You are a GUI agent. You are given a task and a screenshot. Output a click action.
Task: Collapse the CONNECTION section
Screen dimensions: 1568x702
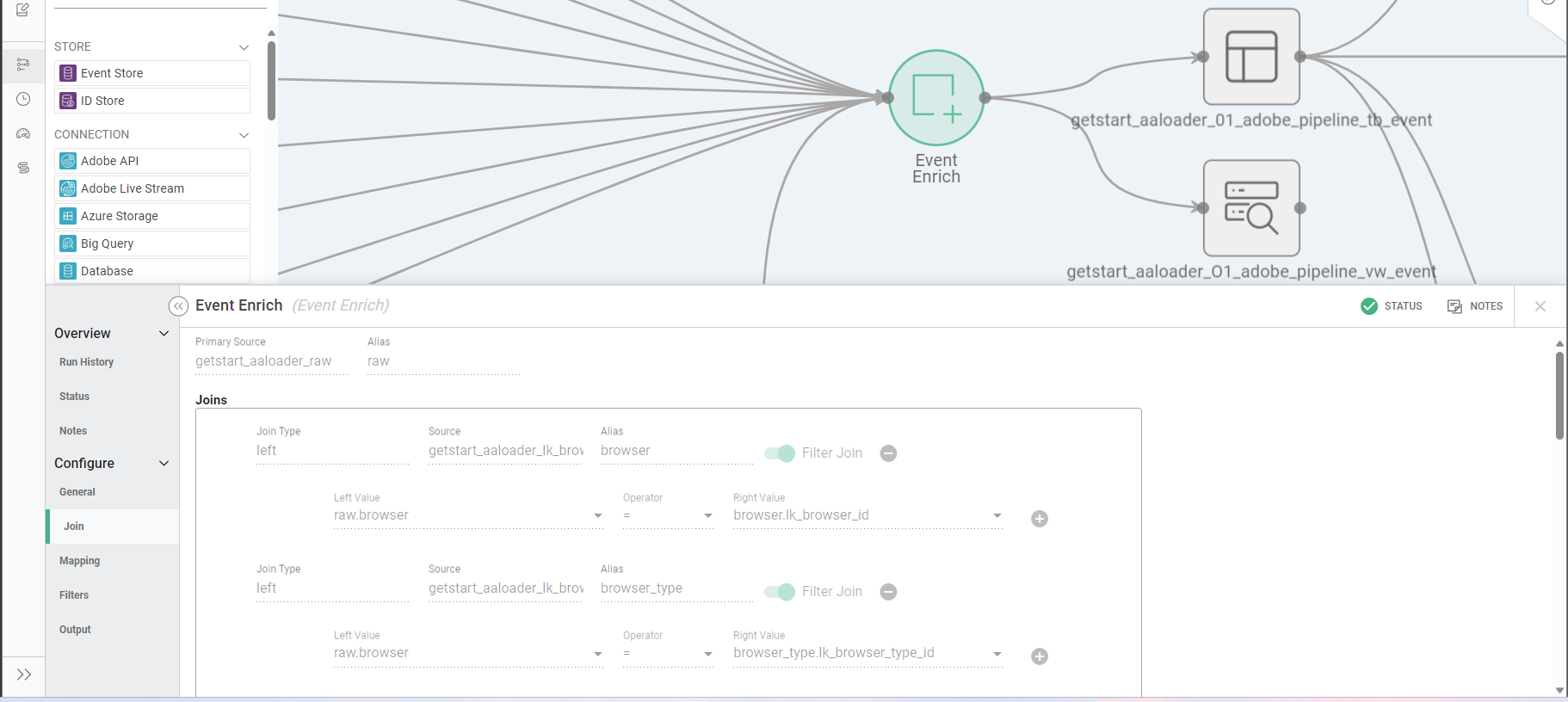pyautogui.click(x=244, y=135)
